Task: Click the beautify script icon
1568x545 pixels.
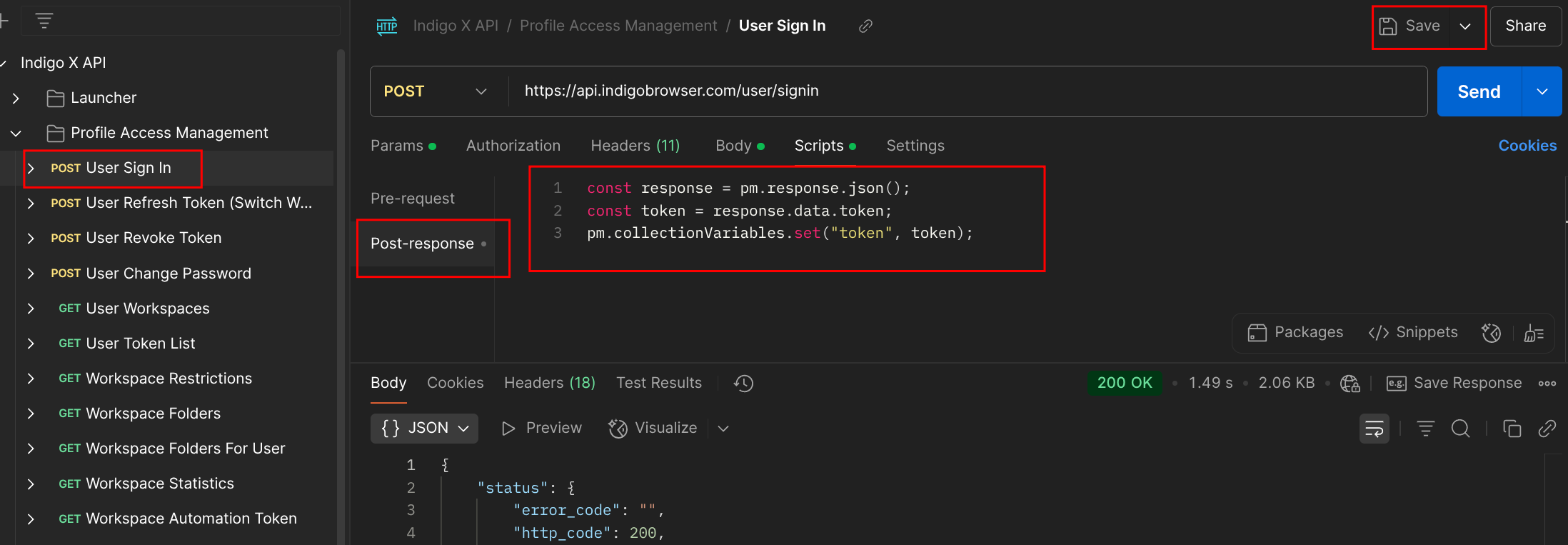Action: [x=1534, y=333]
